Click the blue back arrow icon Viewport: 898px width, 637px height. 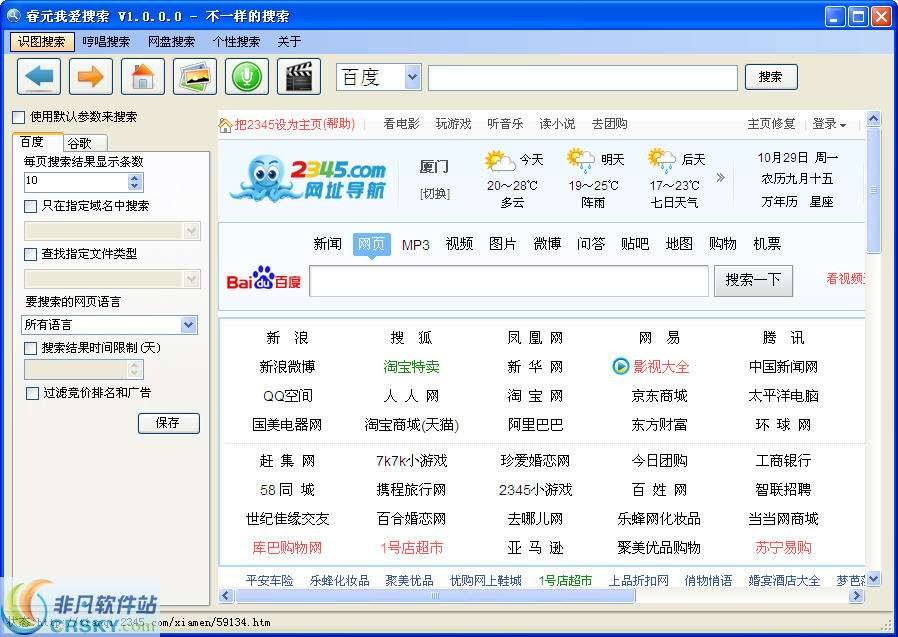pos(39,77)
